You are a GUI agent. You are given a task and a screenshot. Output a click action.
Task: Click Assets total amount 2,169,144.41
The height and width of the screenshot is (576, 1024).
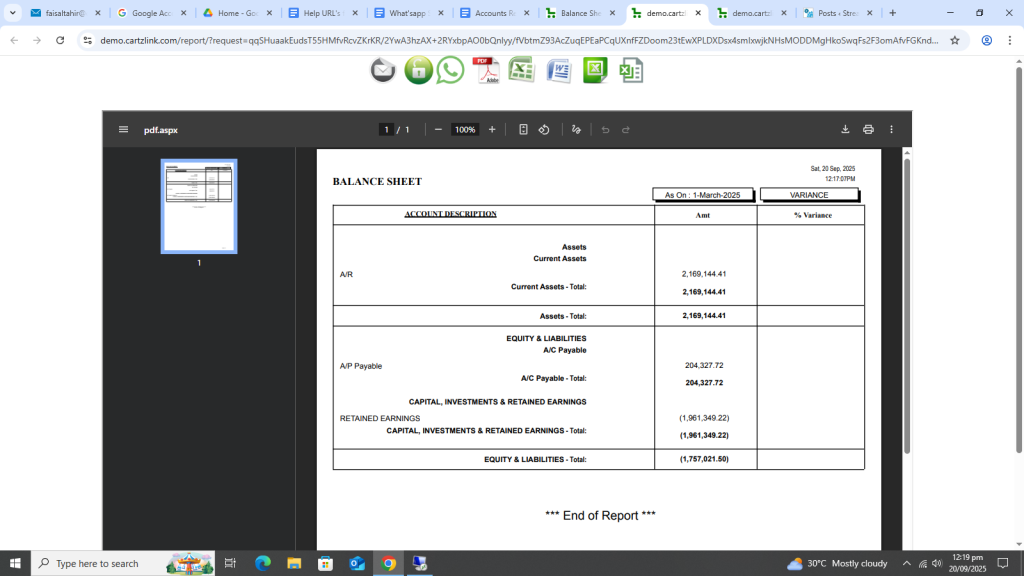(x=704, y=315)
